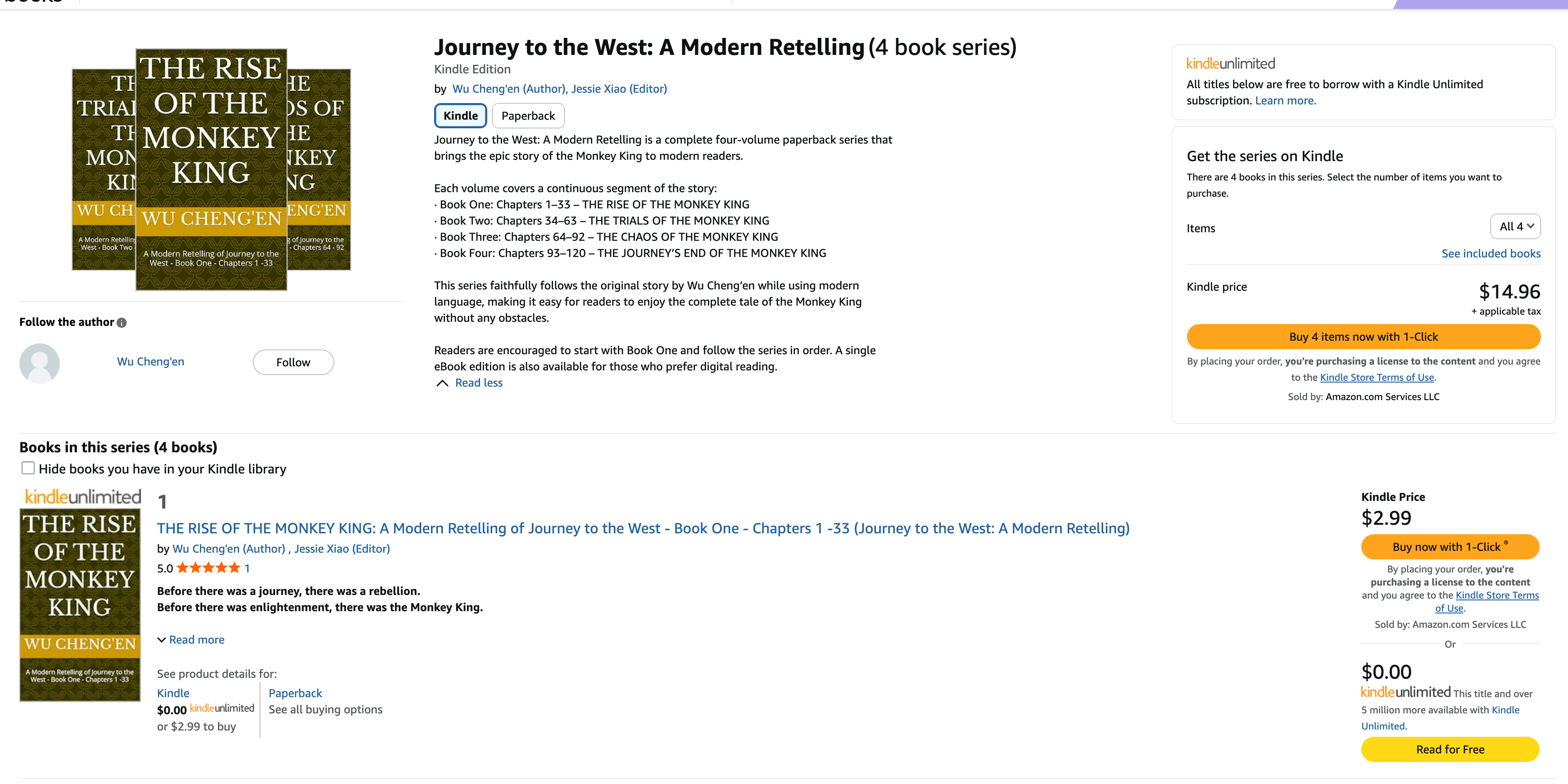Click the five-star rating icons
The width and height of the screenshot is (1568, 784).
click(x=208, y=568)
